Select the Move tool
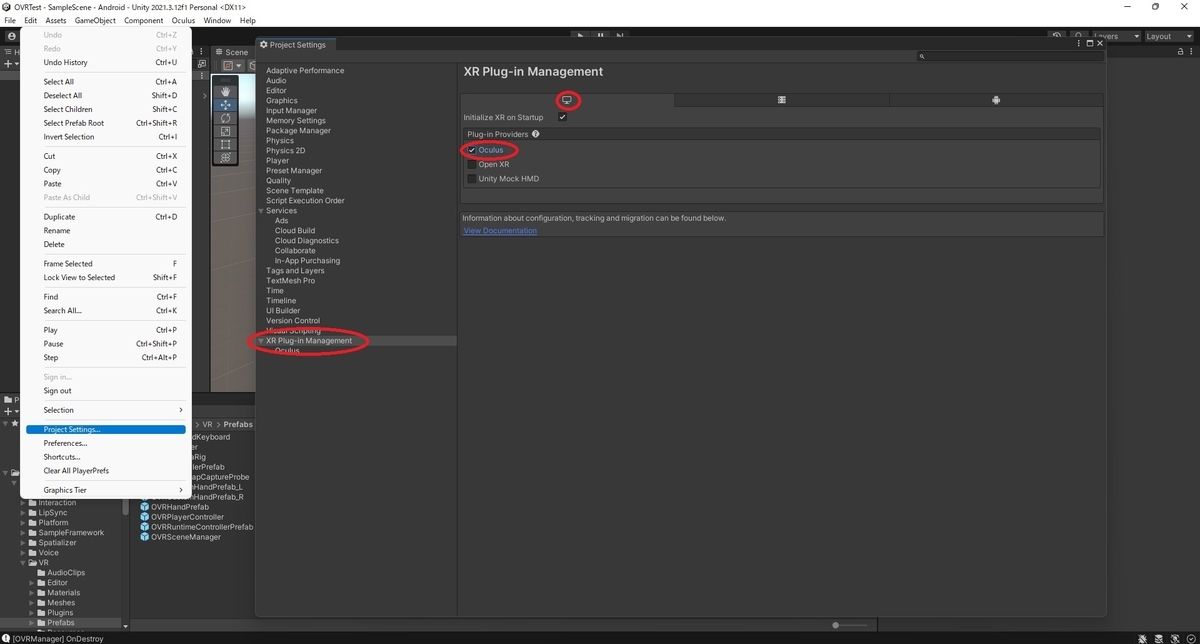Screen dimensions: 1200x644 tap(225, 105)
